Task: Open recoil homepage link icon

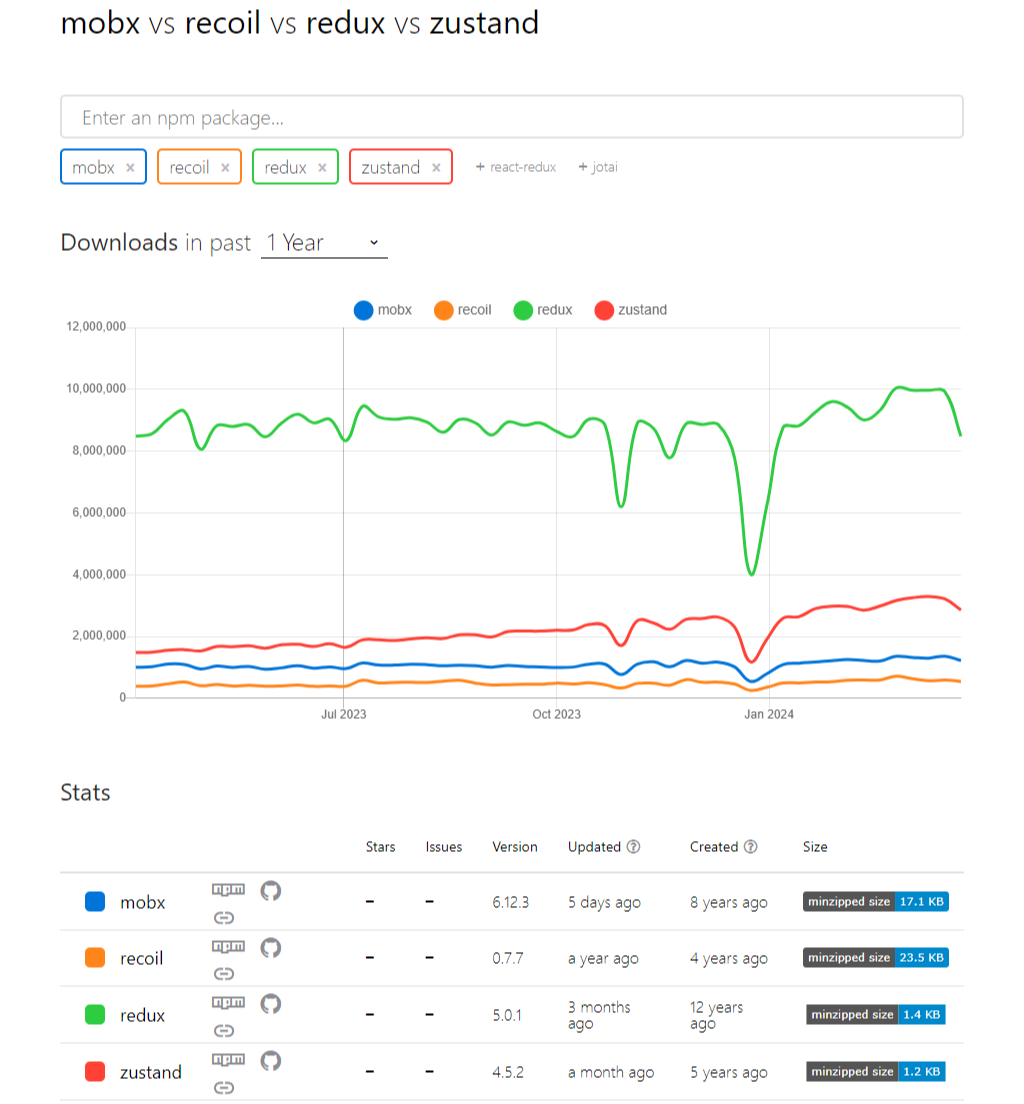Action: [x=223, y=974]
